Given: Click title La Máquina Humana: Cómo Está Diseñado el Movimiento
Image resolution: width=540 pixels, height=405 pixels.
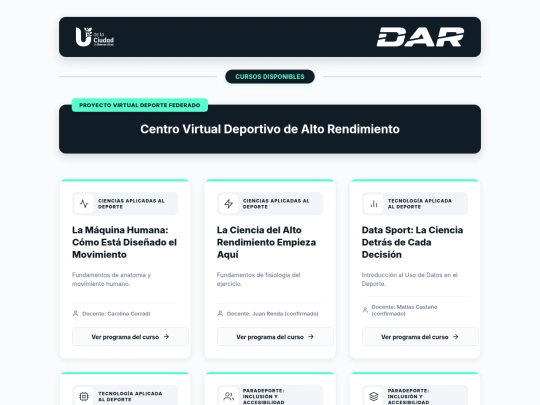Looking at the screenshot, I should point(124,242).
